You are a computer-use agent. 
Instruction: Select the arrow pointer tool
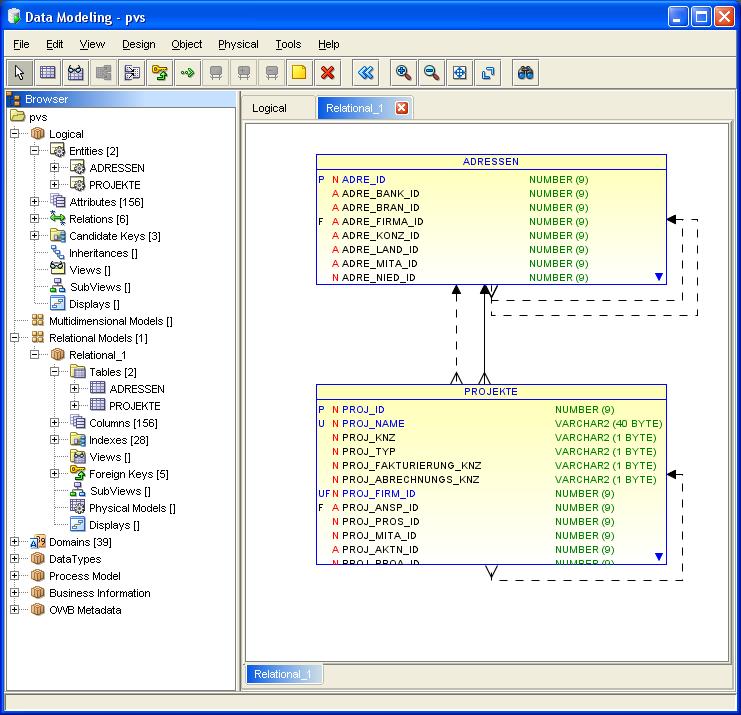(19, 73)
